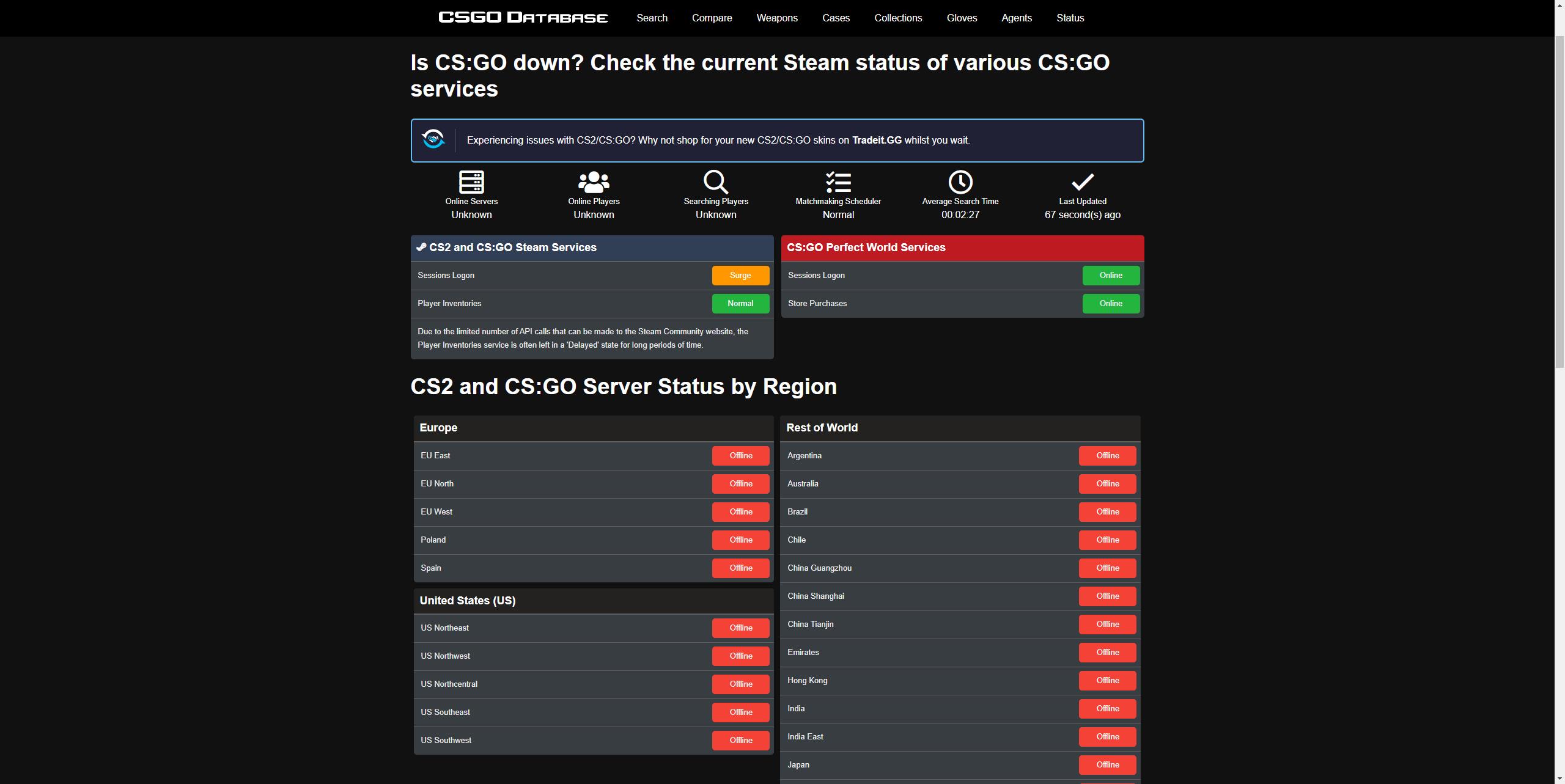
Task: Go to the Cases navigation item
Action: click(836, 18)
